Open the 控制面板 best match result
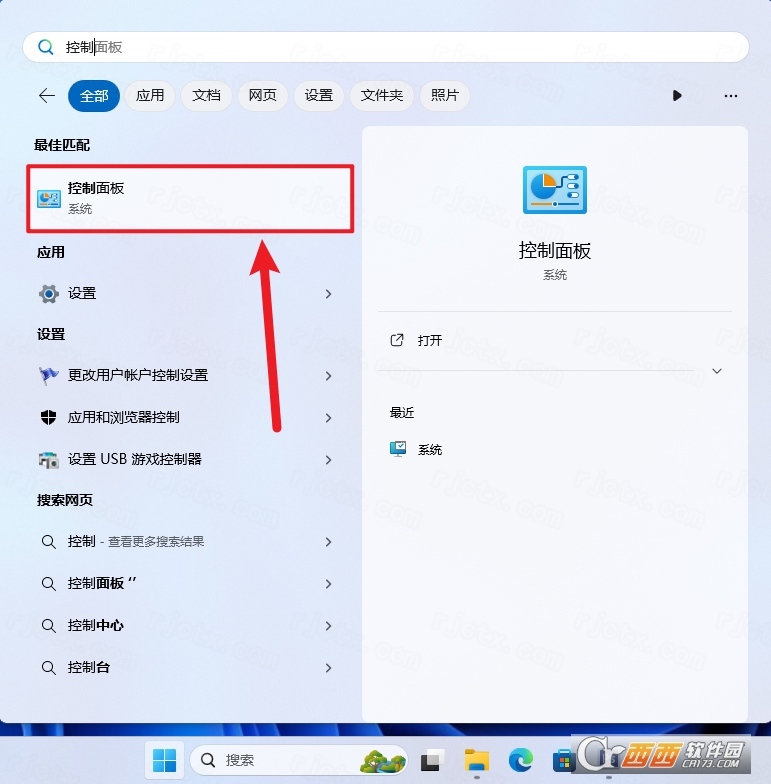 pos(190,198)
